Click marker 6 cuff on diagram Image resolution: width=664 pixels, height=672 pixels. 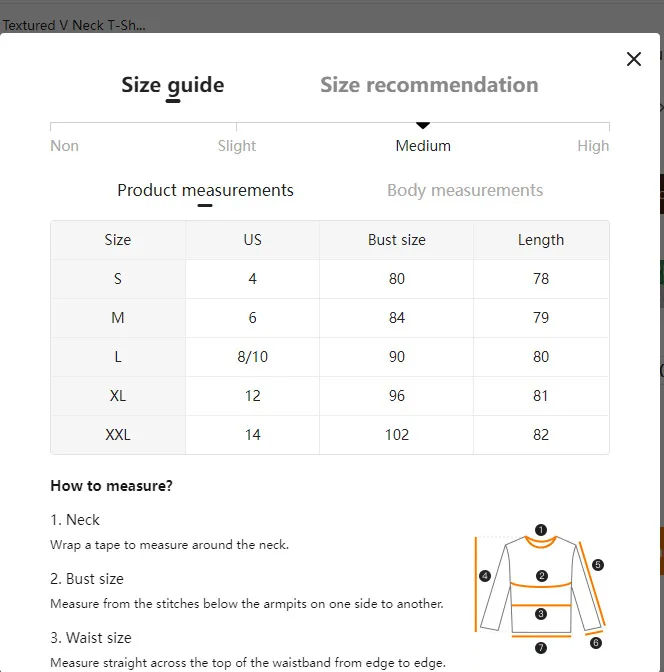595,642
